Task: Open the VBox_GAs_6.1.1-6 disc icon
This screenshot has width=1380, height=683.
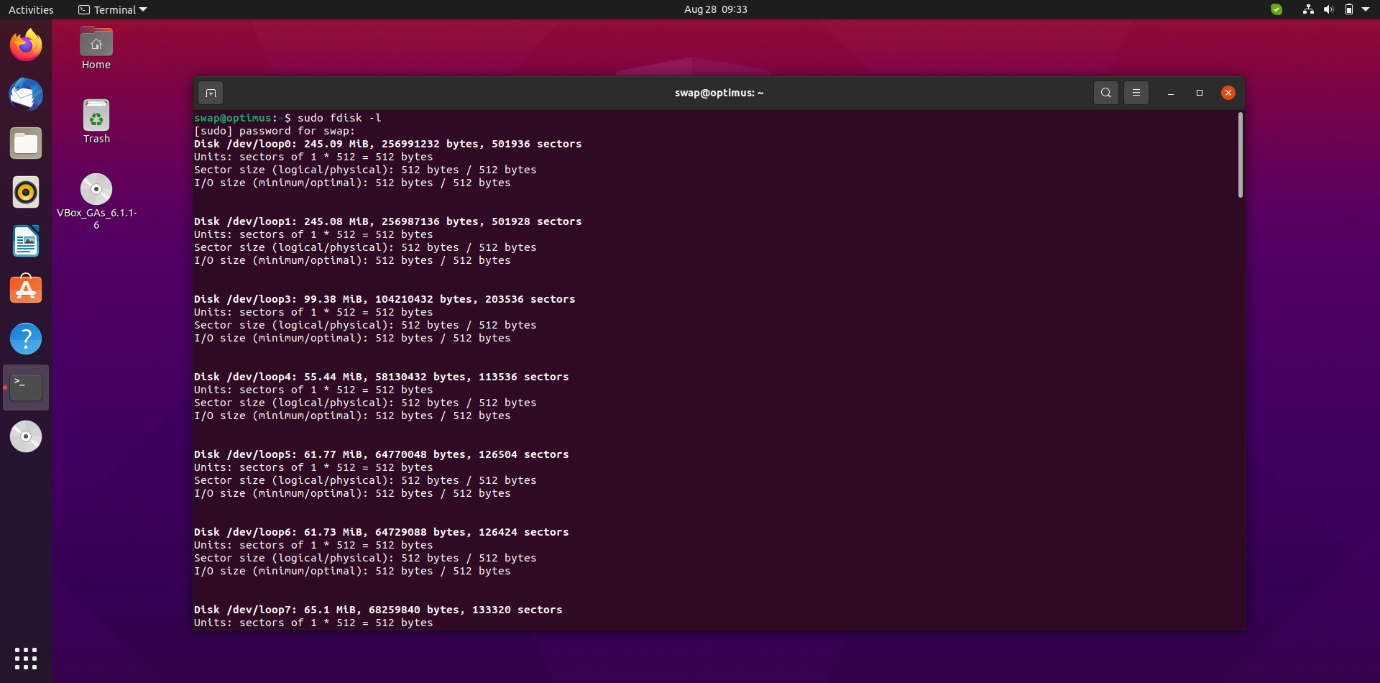Action: (96, 202)
